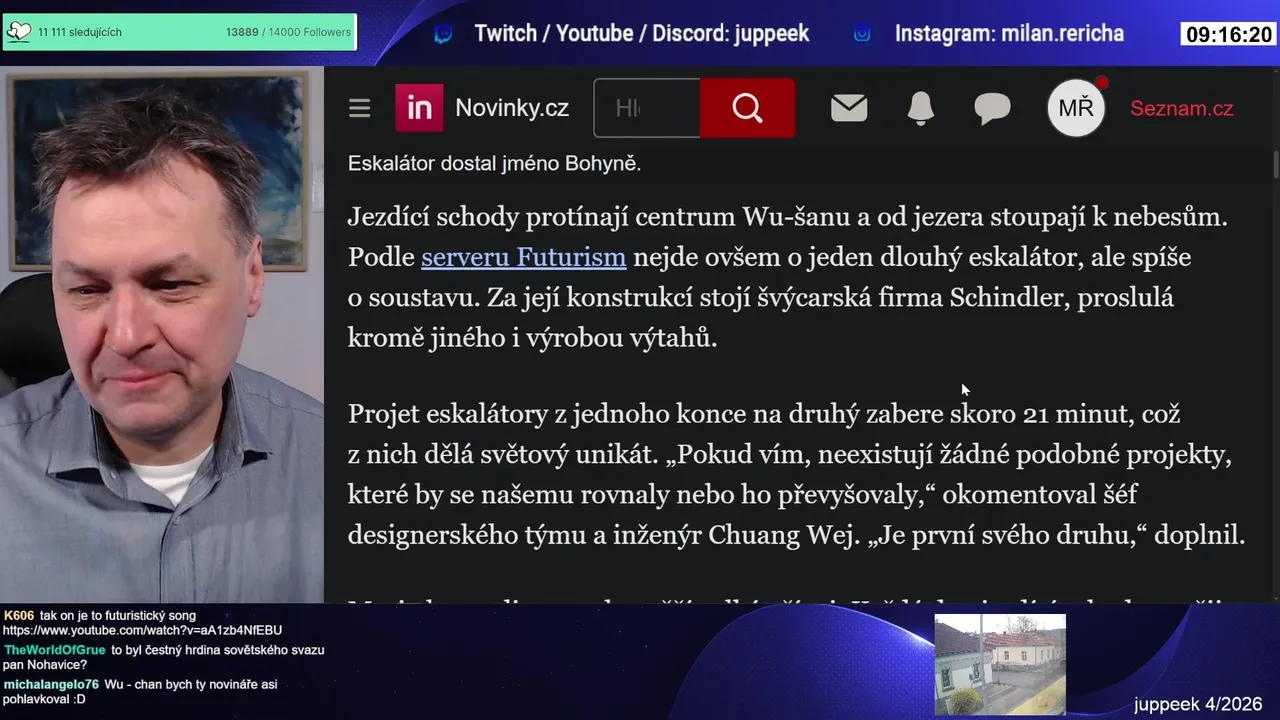
Task: Click 'Instagram: milan.rericha' text
Action: pyautogui.click(x=1009, y=34)
